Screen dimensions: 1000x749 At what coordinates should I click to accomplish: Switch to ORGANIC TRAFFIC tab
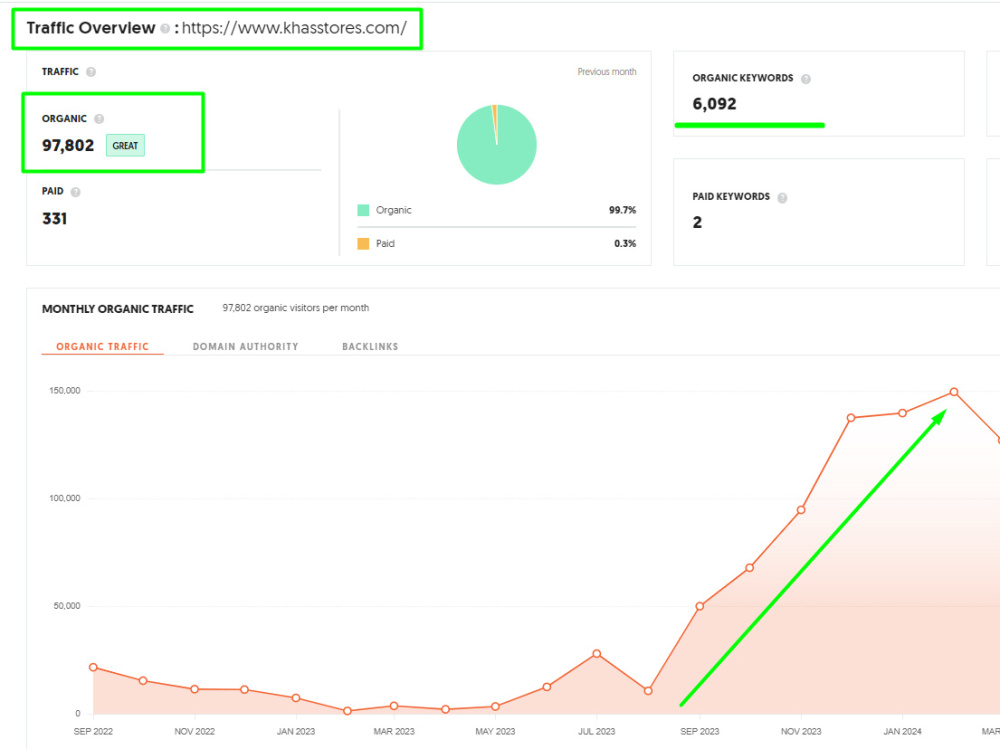(x=103, y=346)
